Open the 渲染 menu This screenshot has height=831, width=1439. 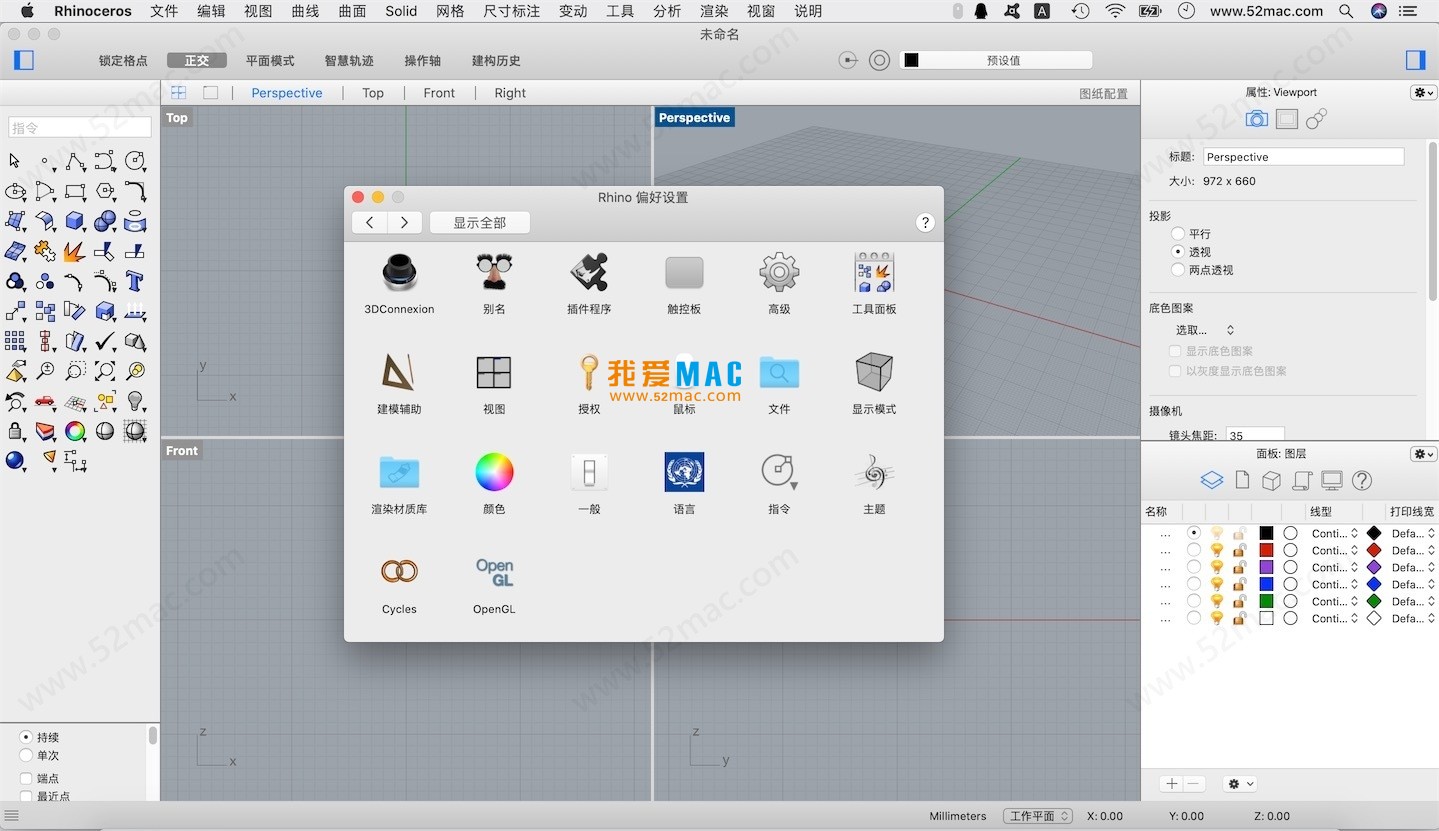pos(714,11)
